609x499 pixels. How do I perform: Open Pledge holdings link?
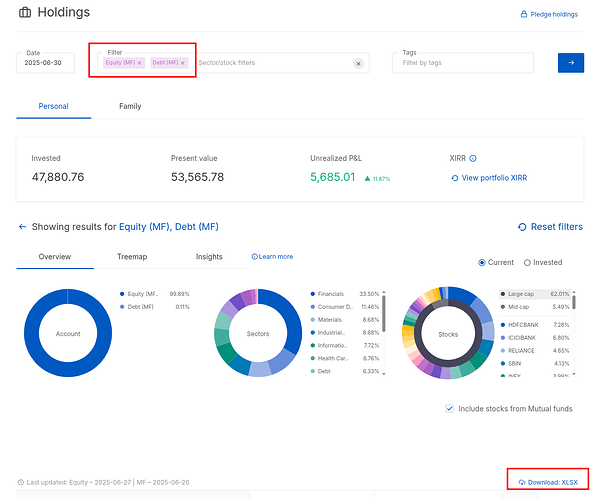point(549,14)
